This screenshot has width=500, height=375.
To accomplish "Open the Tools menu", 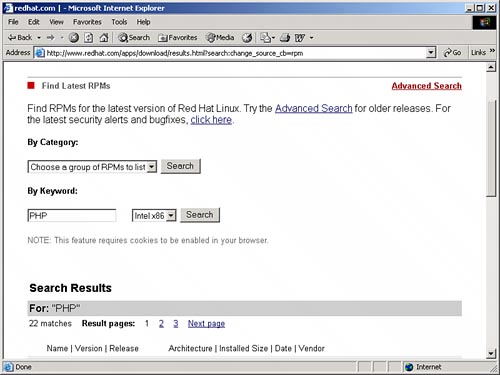I will 119,22.
